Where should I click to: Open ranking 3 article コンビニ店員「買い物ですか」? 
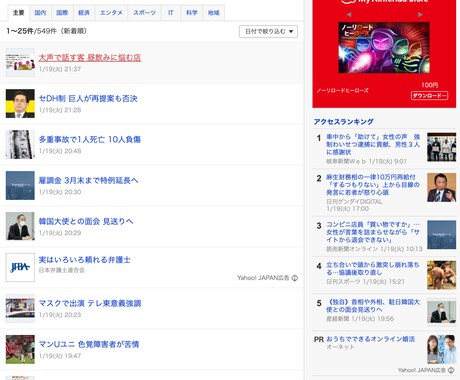click(x=373, y=232)
